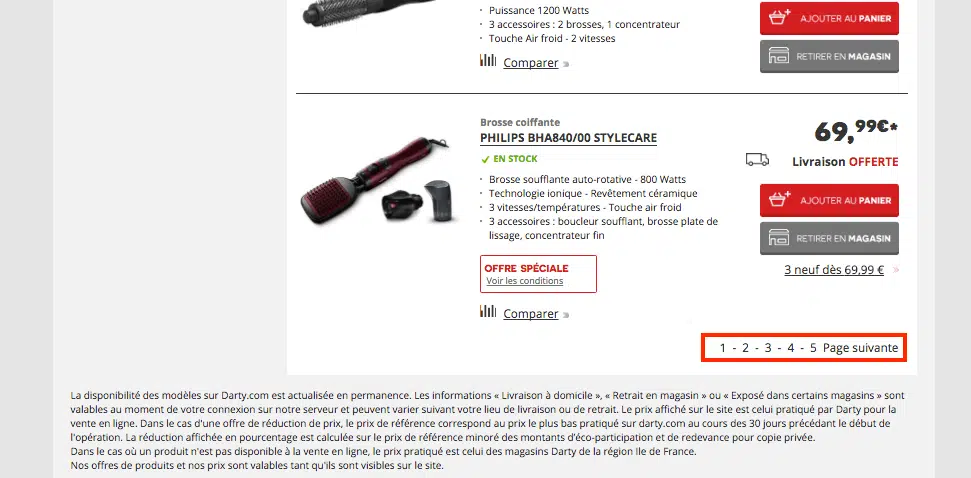
Task: Go to page 3 of results
Action: (x=768, y=347)
